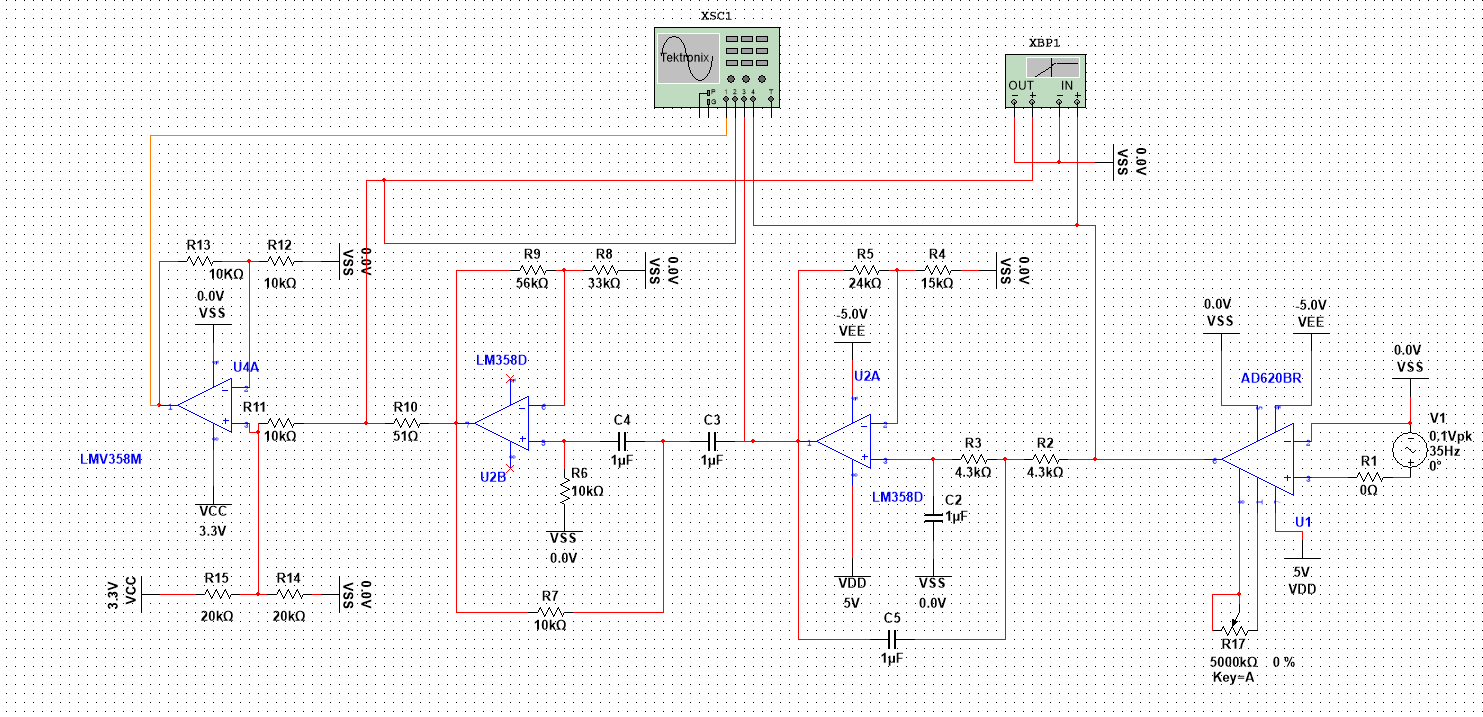Screen dimensions: 1483x717
Task: Click the AD620BR part label
Action: coord(1271,379)
